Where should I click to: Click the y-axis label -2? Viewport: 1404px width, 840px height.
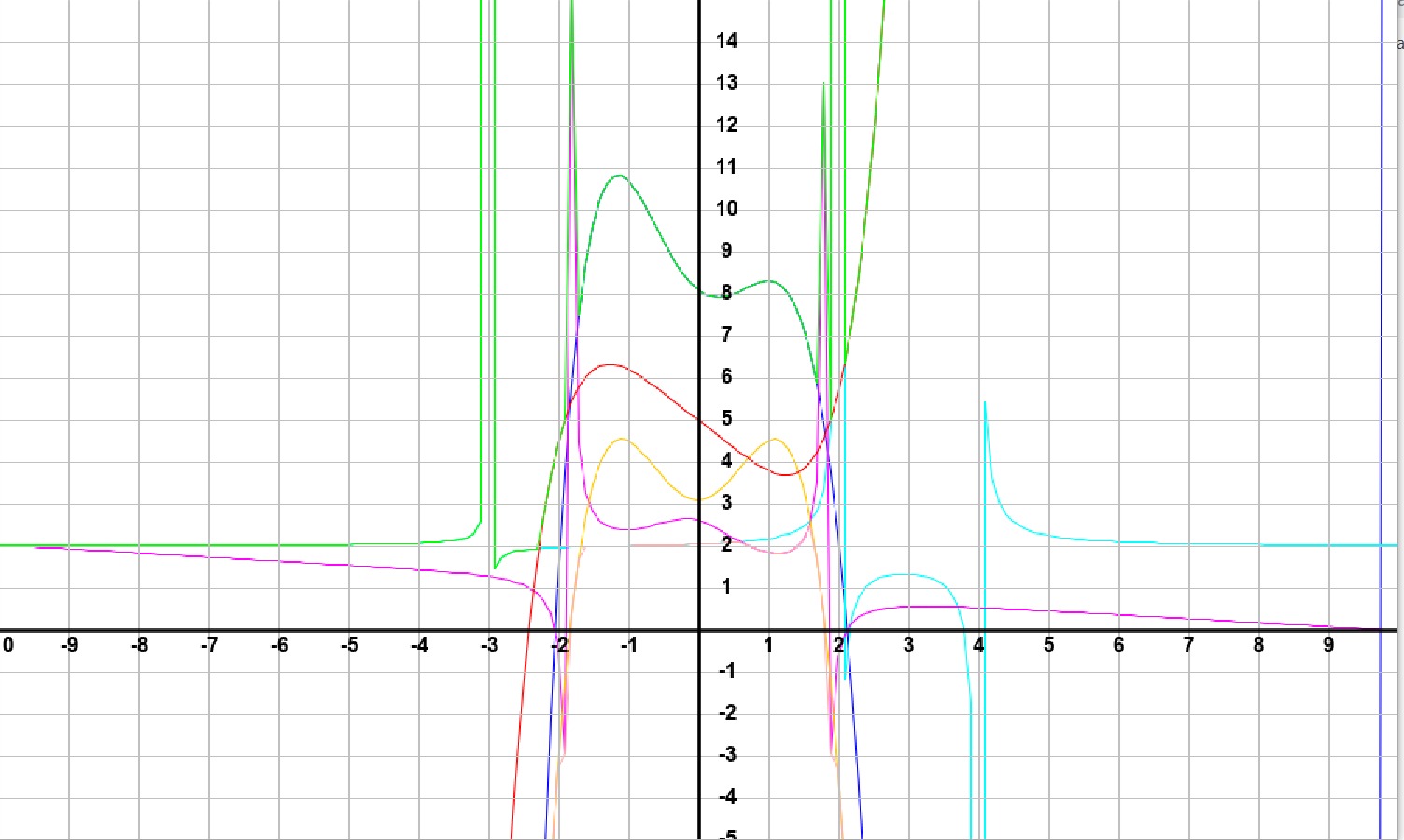(x=726, y=712)
